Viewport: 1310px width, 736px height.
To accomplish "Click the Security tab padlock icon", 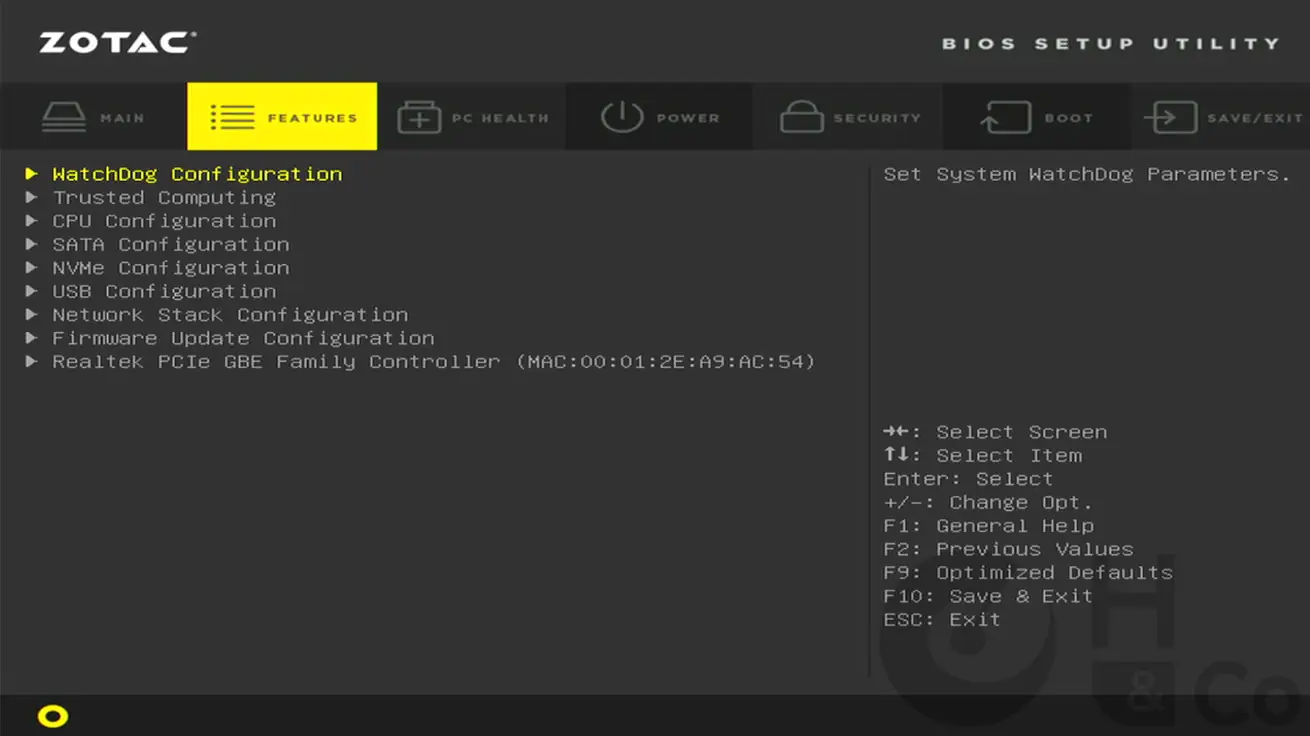I will [802, 117].
